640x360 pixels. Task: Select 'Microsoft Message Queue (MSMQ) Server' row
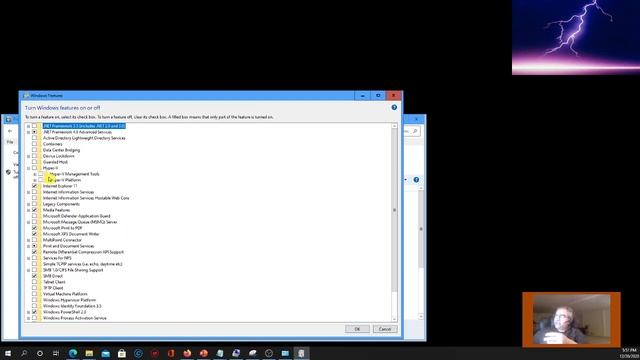click(x=80, y=222)
